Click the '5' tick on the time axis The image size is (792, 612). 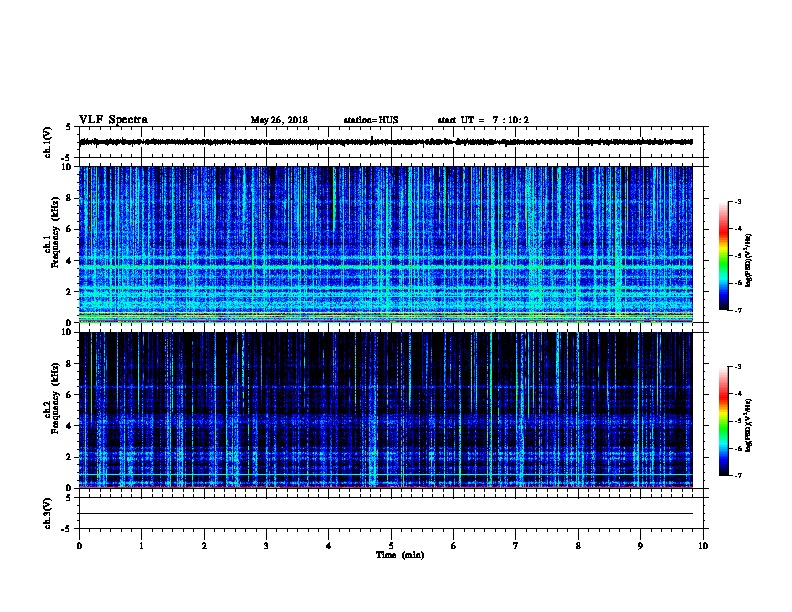coord(391,545)
